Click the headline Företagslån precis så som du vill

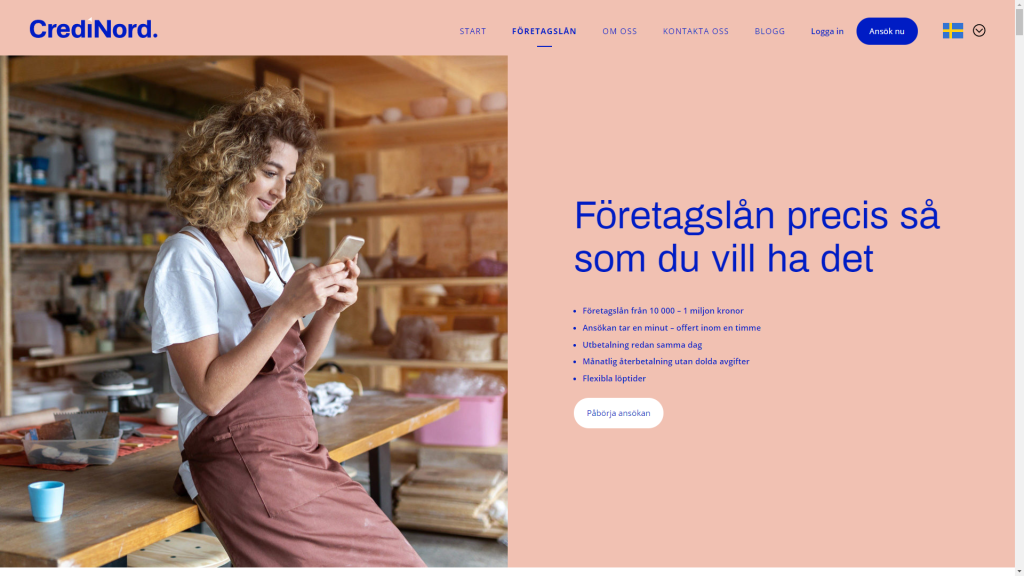756,236
